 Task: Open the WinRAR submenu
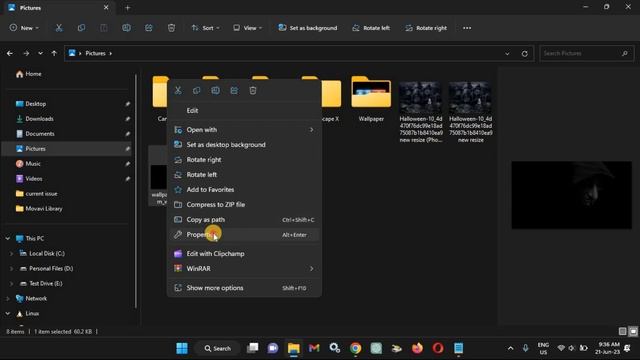coord(244,269)
